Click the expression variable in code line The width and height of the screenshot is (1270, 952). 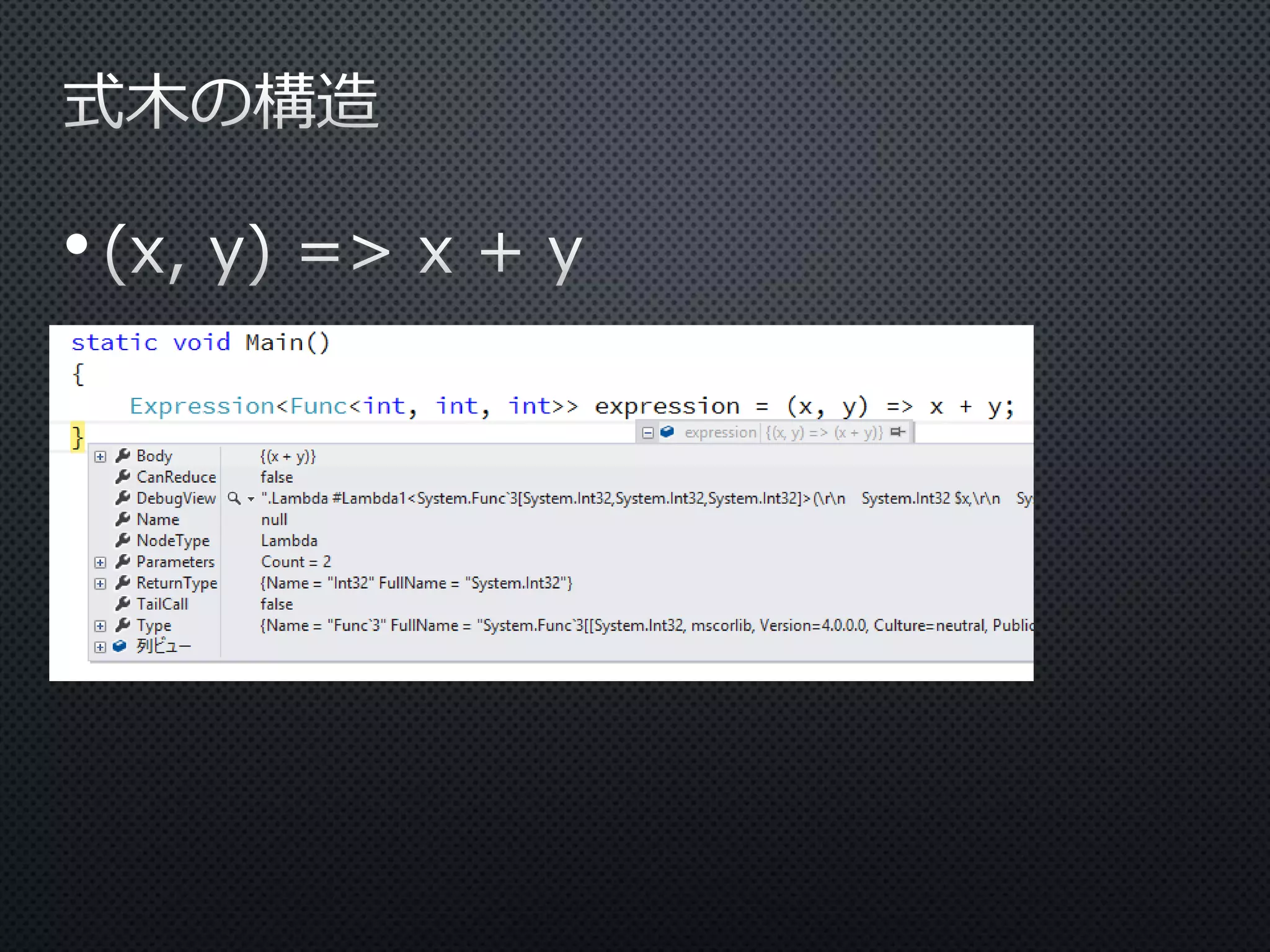click(667, 407)
